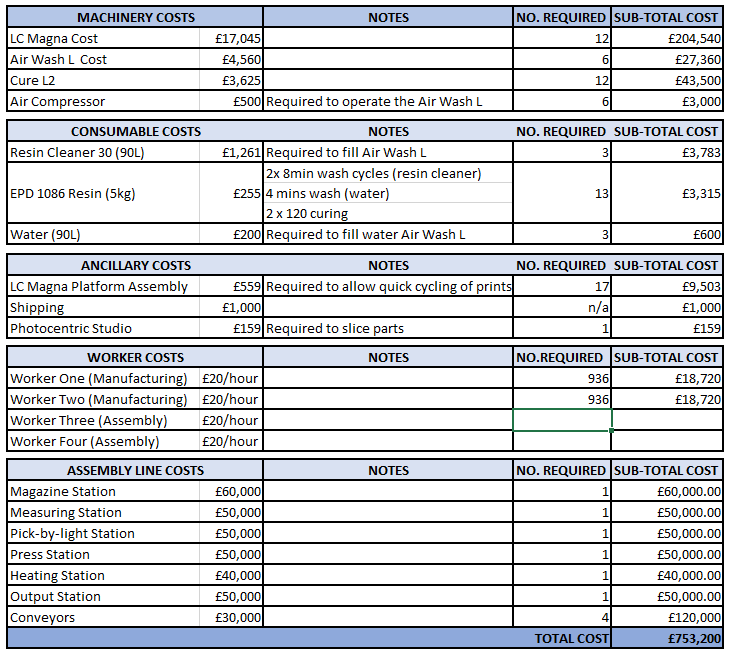Click the Magazine Station label cell
Screen dimensions: 729x655
pos(104,491)
